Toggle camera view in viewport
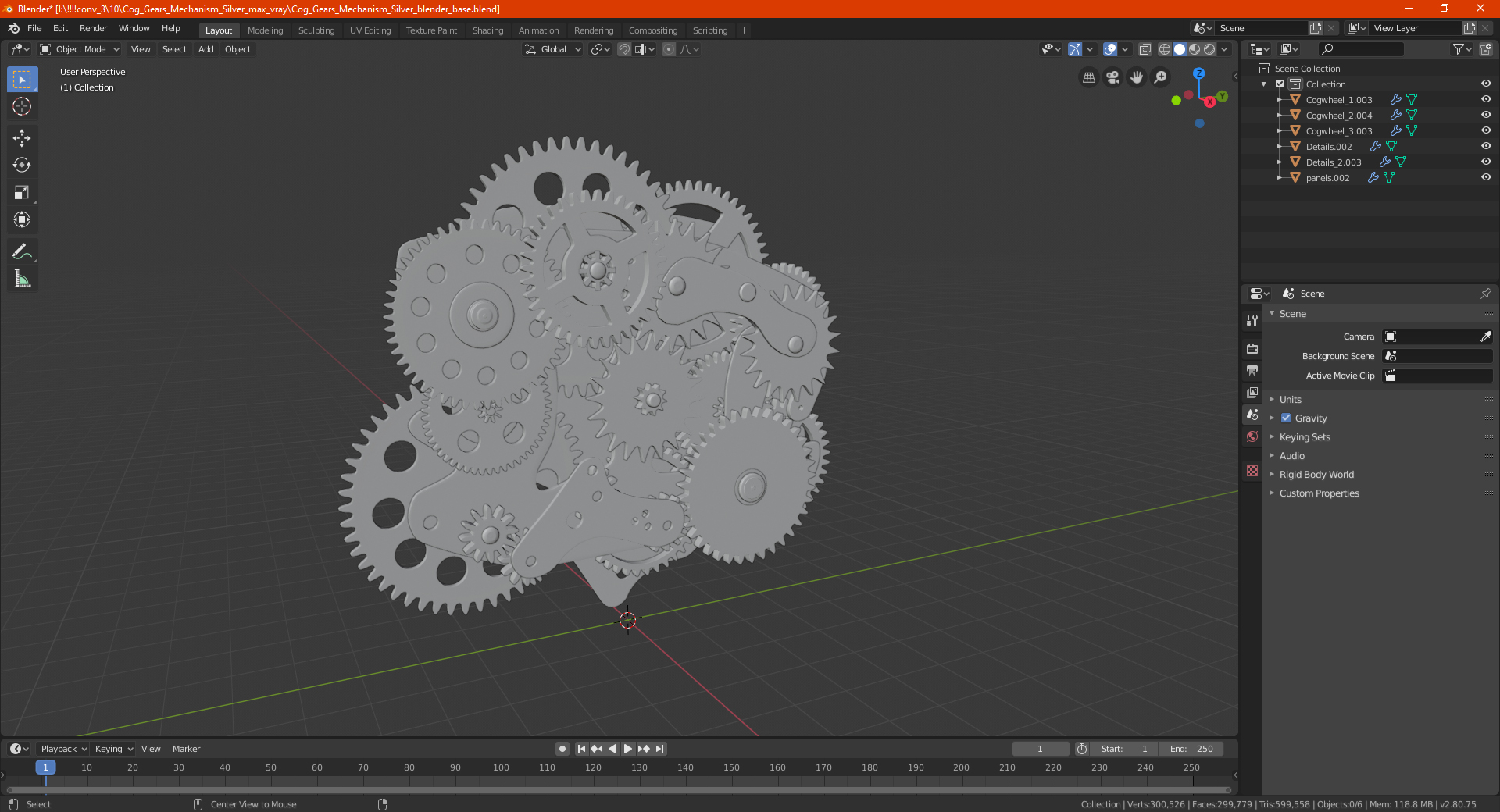 (x=1112, y=77)
